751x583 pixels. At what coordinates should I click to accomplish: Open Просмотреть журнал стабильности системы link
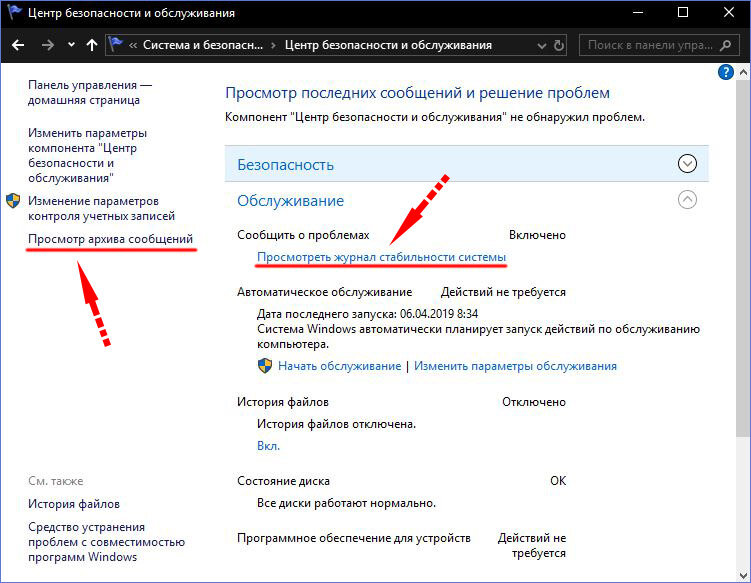tap(381, 257)
